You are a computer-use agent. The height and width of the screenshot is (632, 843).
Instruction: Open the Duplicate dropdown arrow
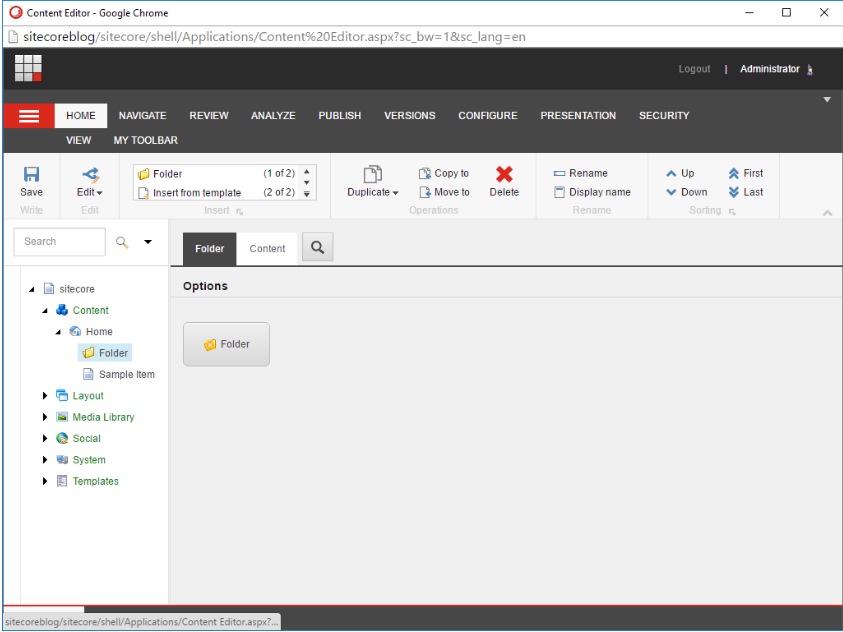(395, 193)
